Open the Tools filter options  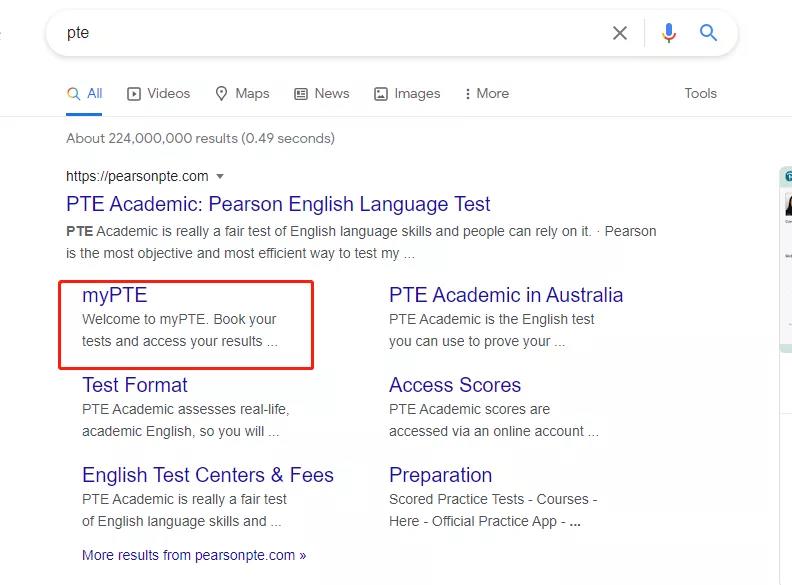pyautogui.click(x=700, y=93)
